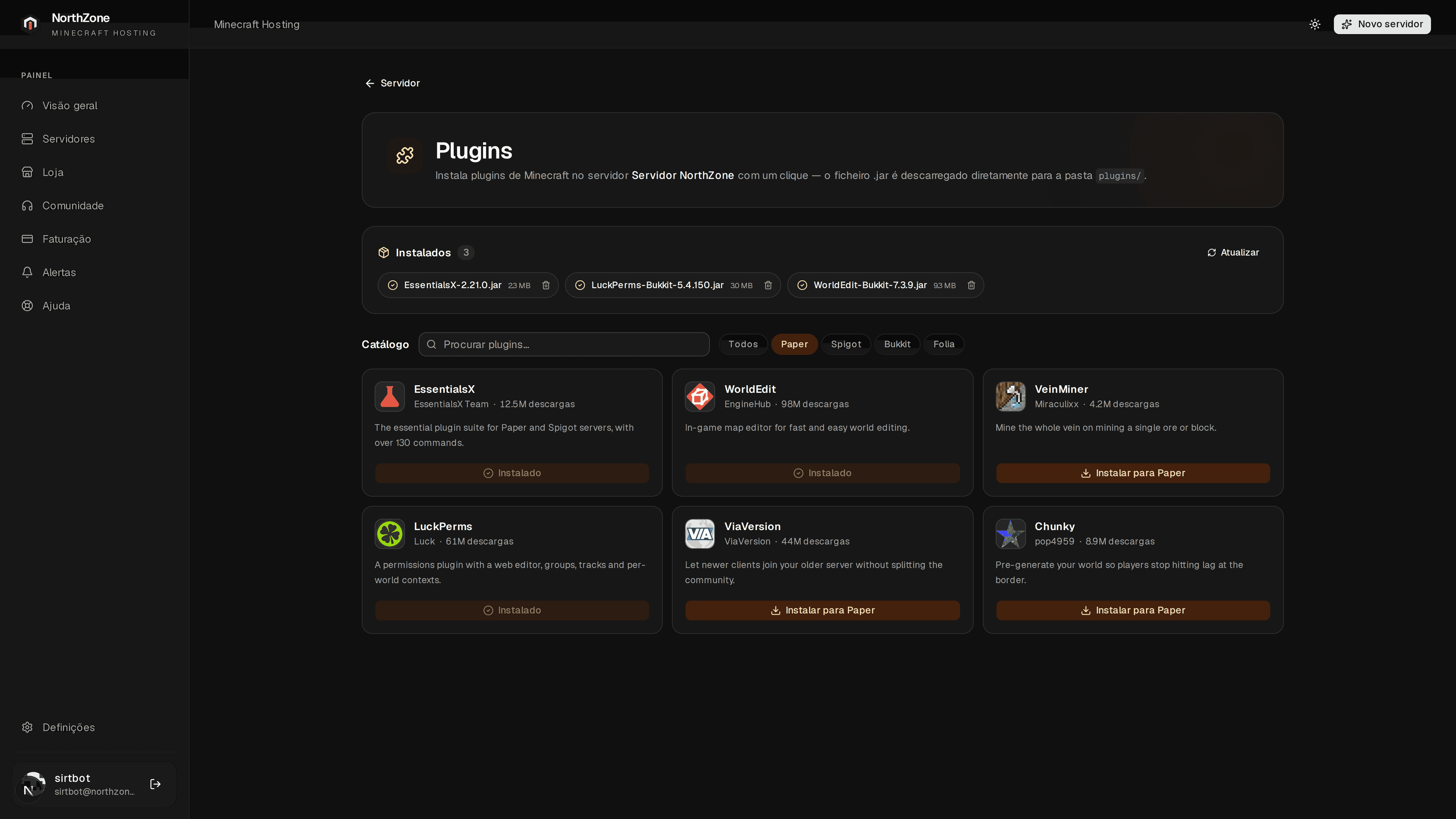Click Instalado button on EssentialsX card
The width and height of the screenshot is (1456, 819).
click(512, 473)
